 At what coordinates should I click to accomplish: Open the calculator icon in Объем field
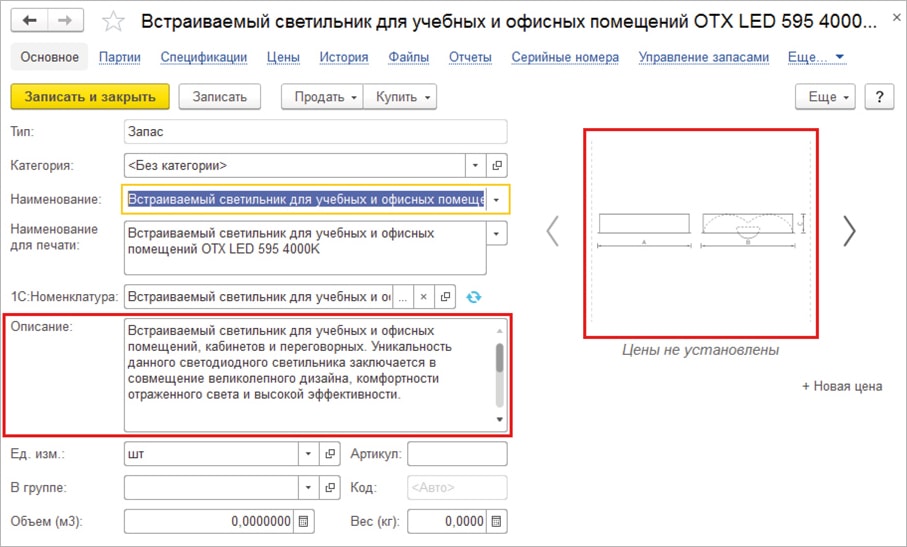coord(304,521)
